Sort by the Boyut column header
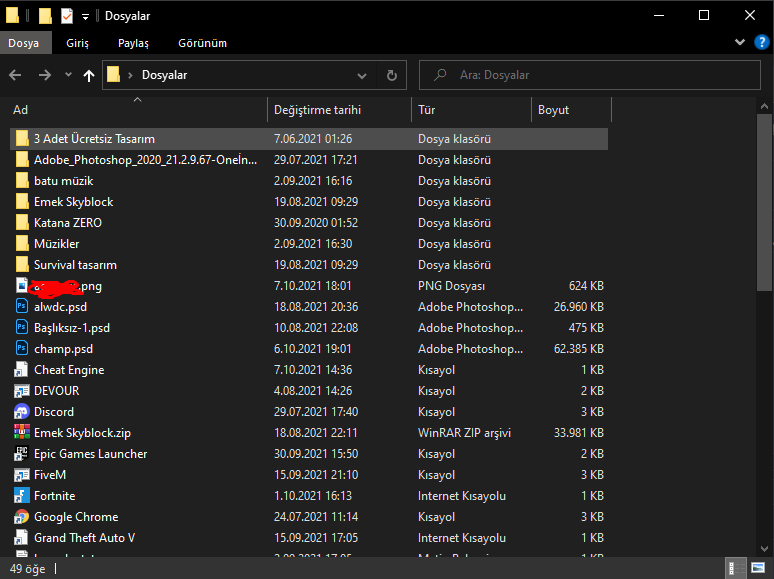774x579 pixels. pyautogui.click(x=572, y=110)
